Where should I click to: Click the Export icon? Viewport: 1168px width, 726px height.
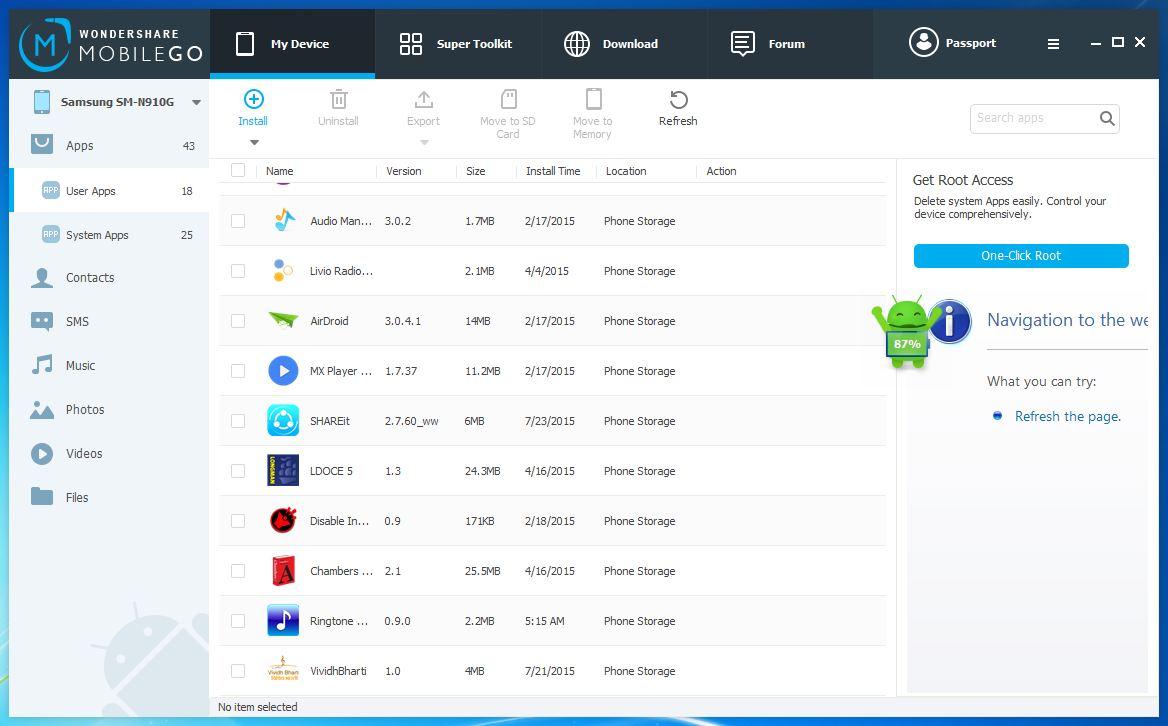423,99
